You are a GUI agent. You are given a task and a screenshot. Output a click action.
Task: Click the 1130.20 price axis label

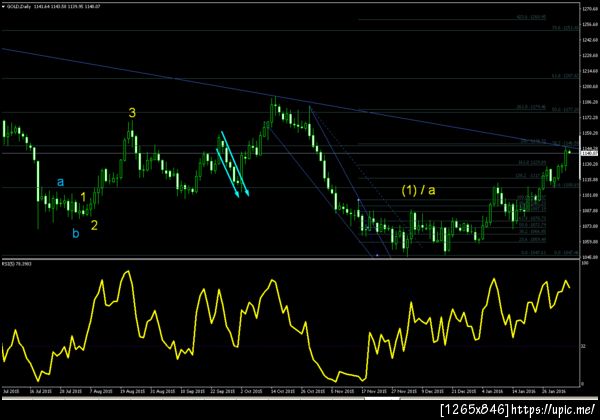coord(590,164)
